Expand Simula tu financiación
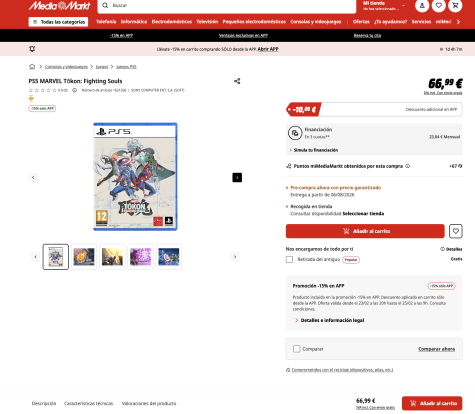The width and height of the screenshot is (475, 414). pos(314,150)
